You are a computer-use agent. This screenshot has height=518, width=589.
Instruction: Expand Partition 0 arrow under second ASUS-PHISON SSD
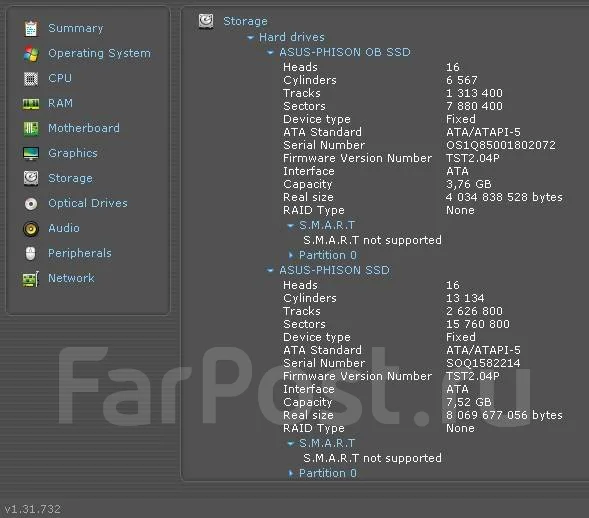290,473
